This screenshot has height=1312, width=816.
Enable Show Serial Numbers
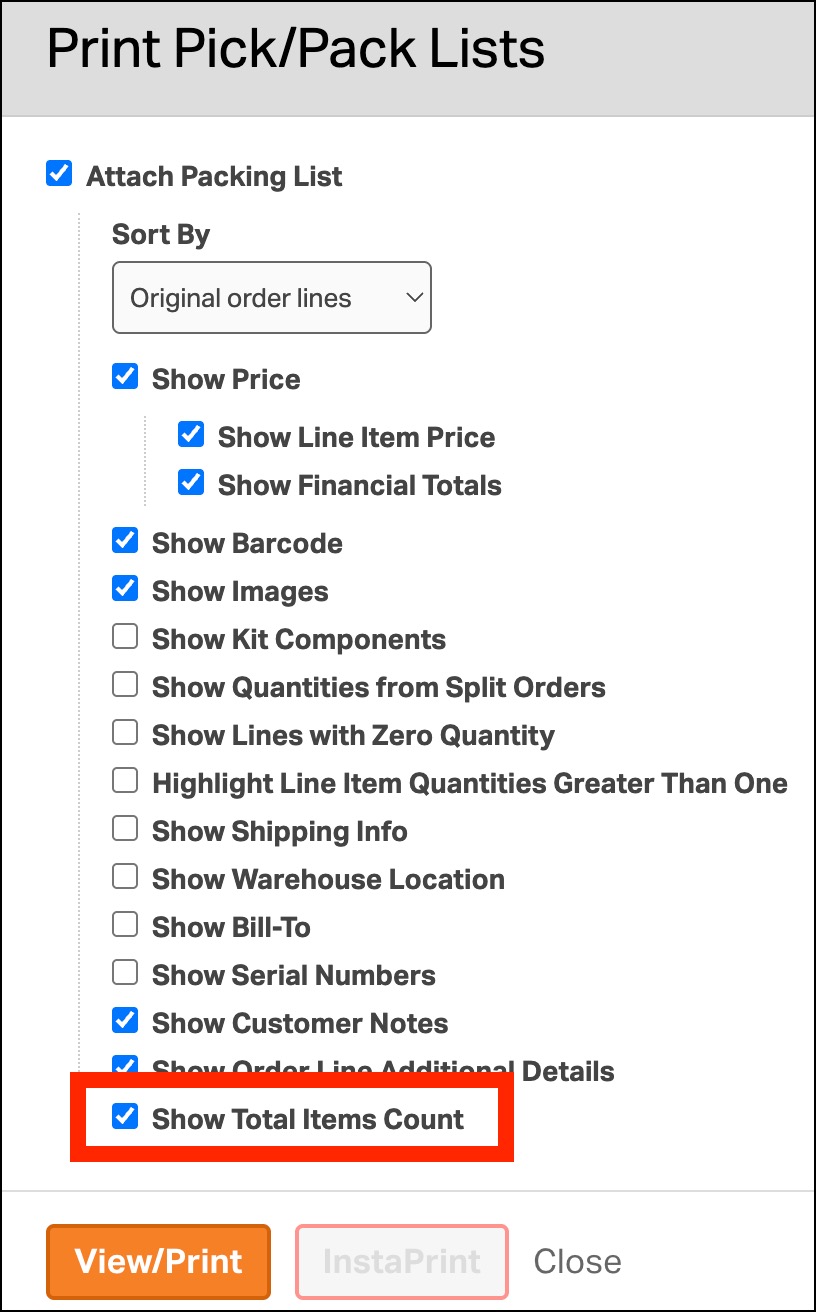pos(125,974)
